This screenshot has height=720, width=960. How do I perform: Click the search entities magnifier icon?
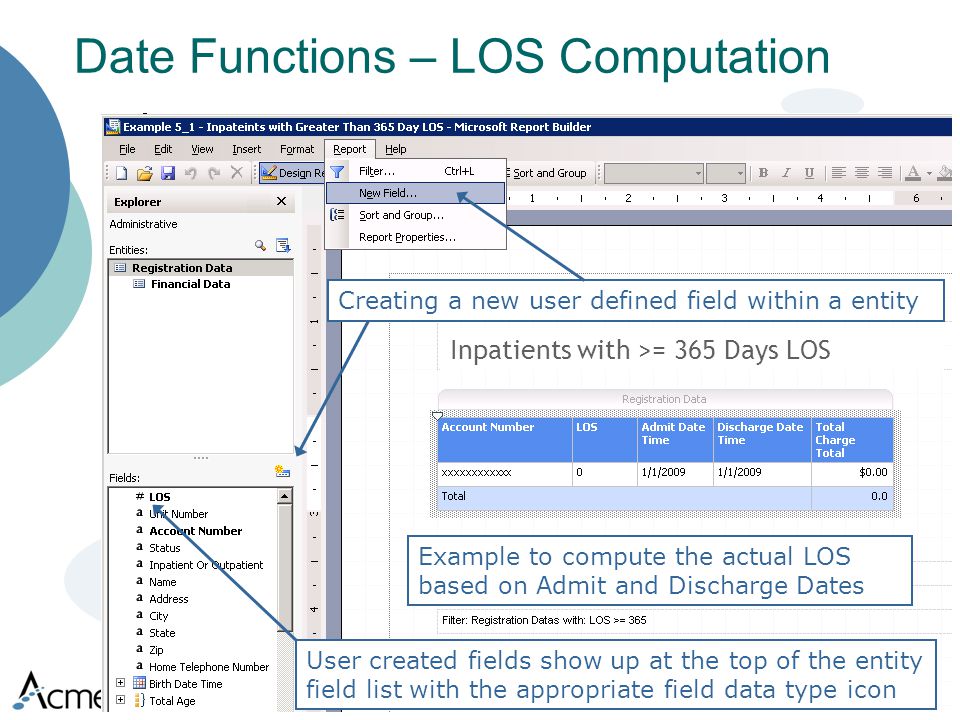coord(260,246)
